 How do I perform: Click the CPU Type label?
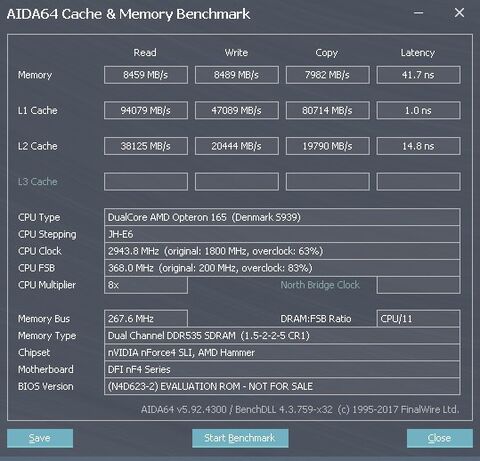pos(39,217)
